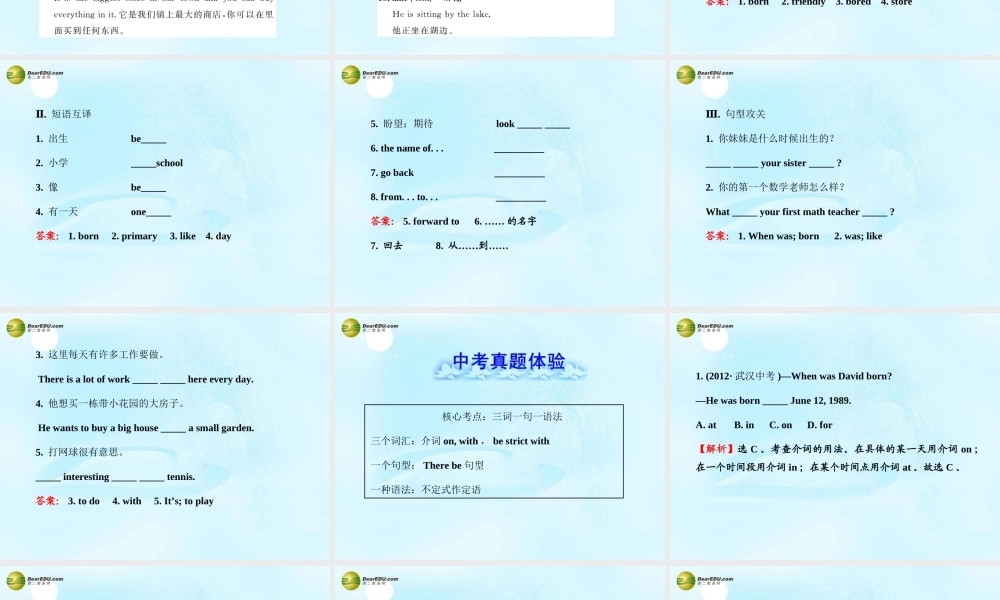1000x600 pixels.
Task: Select answer option C. on
Action: [x=781, y=425]
